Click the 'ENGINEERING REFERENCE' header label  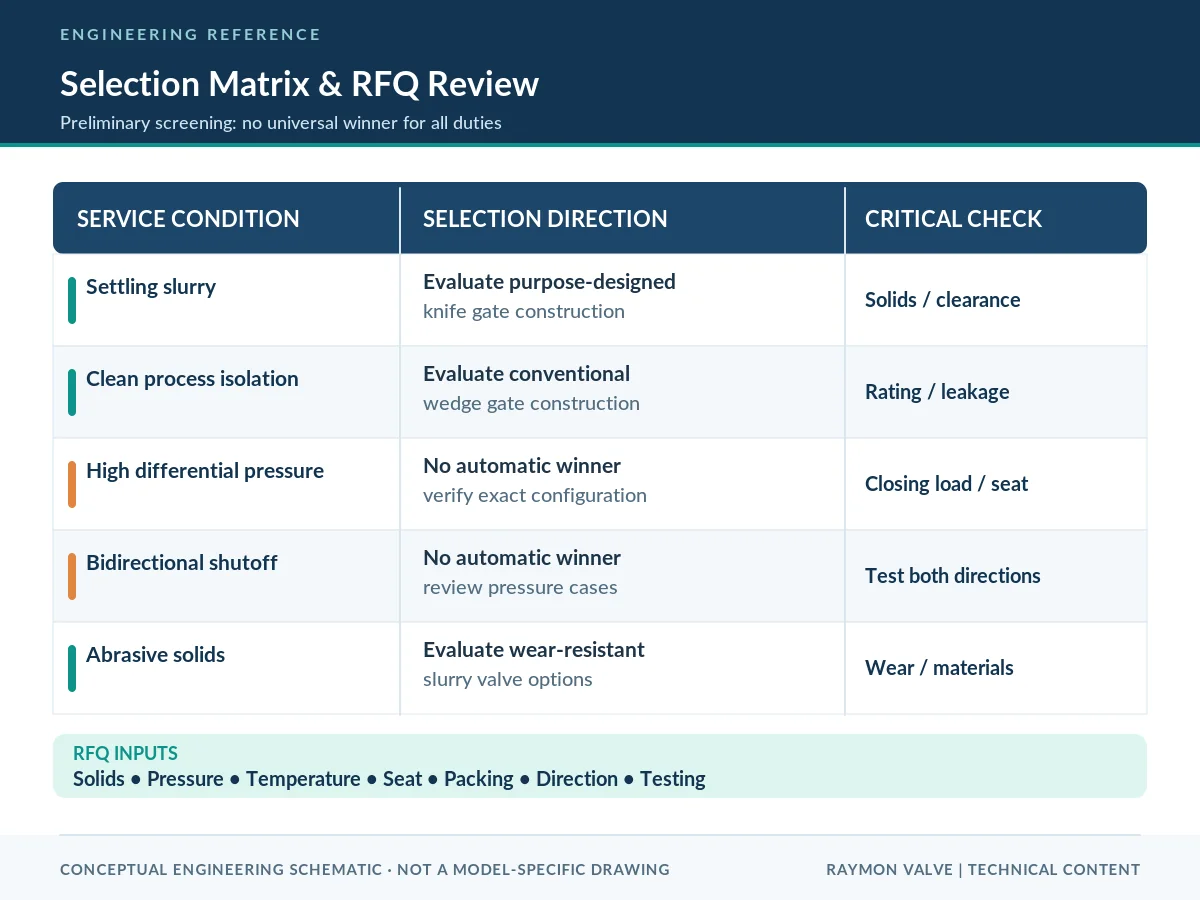pyautogui.click(x=190, y=35)
